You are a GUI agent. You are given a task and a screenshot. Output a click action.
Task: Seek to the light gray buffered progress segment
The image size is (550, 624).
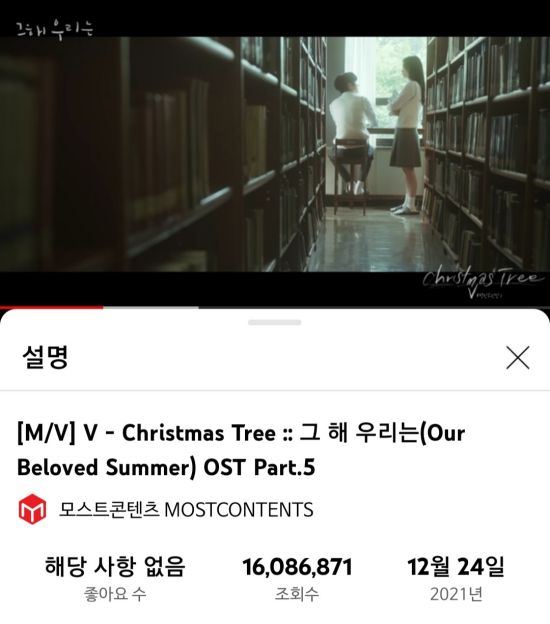(151, 307)
